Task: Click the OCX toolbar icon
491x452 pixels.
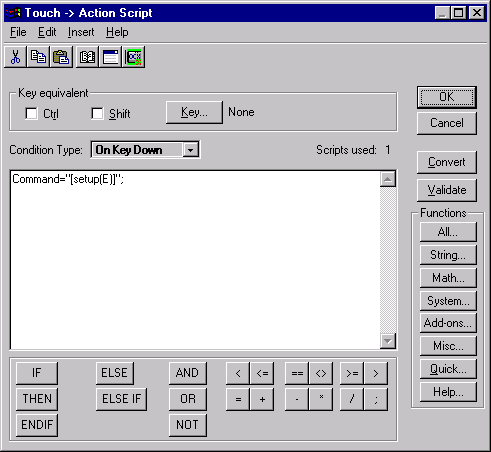Action: [x=134, y=57]
